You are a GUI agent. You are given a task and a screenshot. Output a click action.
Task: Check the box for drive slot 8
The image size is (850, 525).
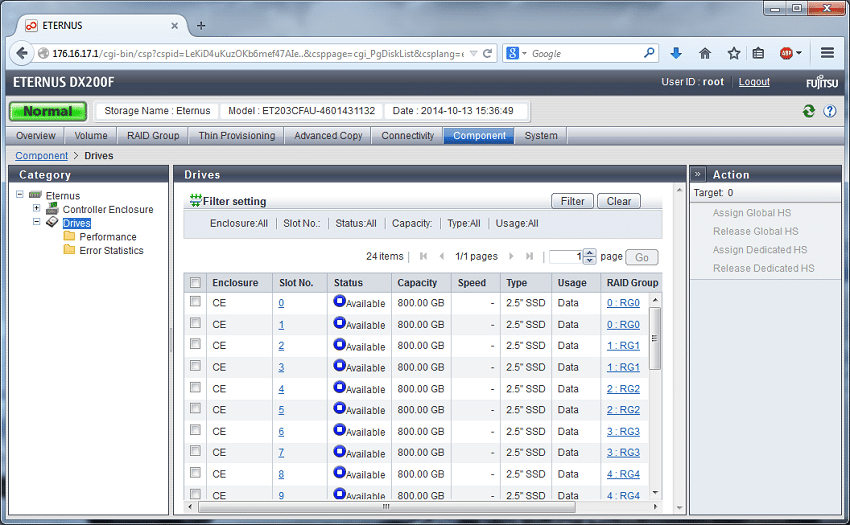(x=195, y=472)
